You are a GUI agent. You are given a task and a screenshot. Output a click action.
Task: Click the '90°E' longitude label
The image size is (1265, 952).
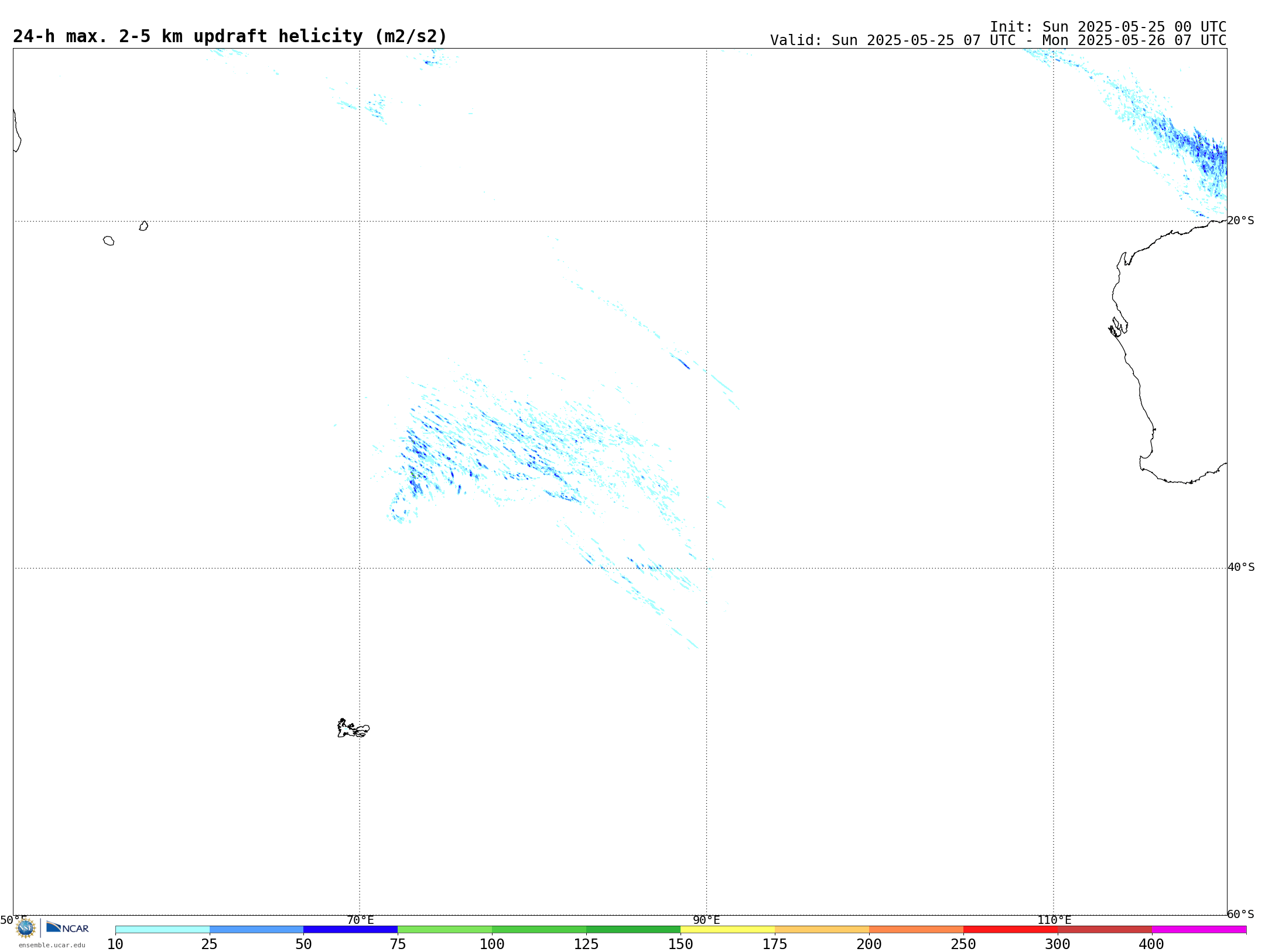[x=706, y=920]
